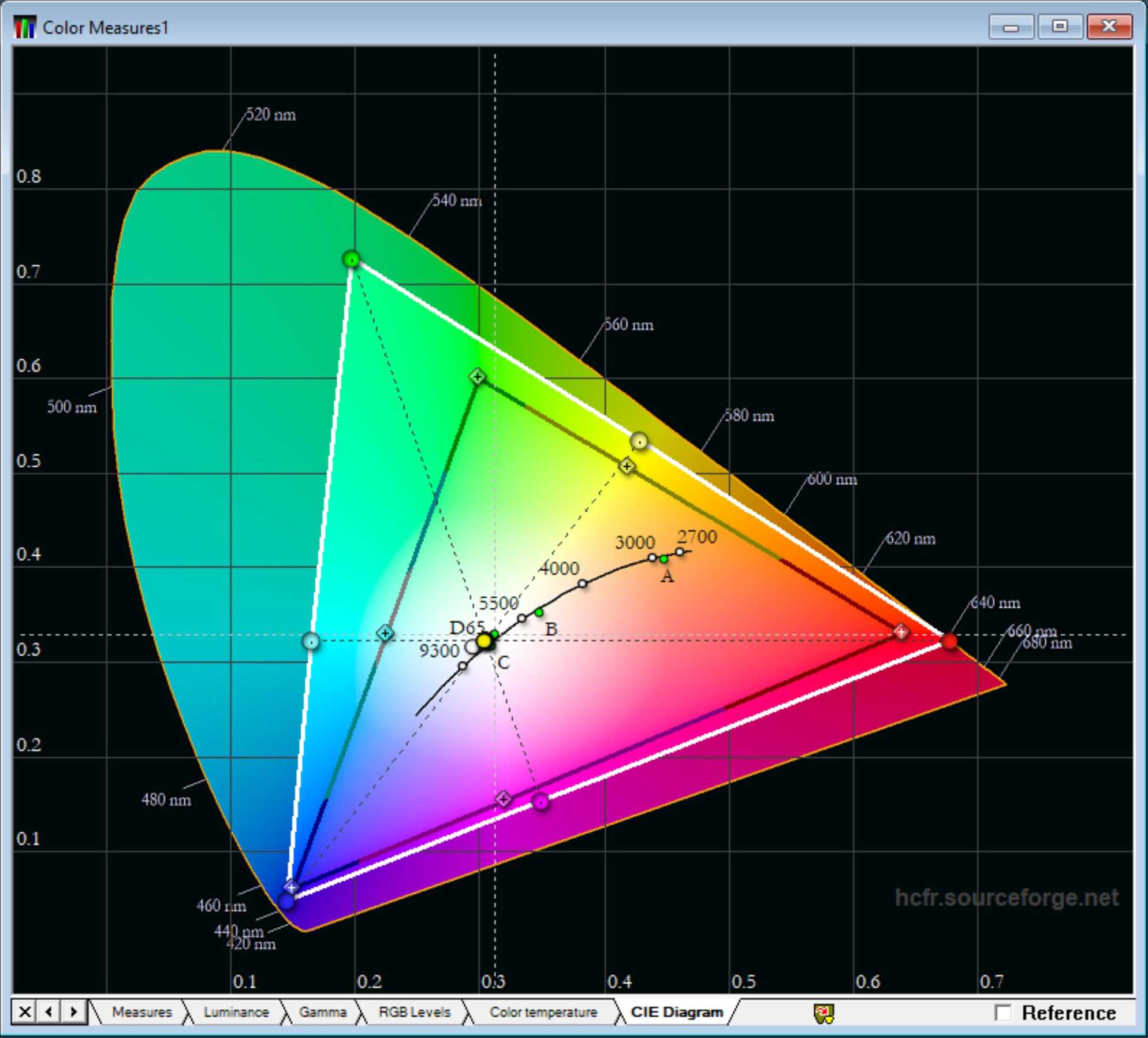Switch to the Measures tab

pos(141,1012)
